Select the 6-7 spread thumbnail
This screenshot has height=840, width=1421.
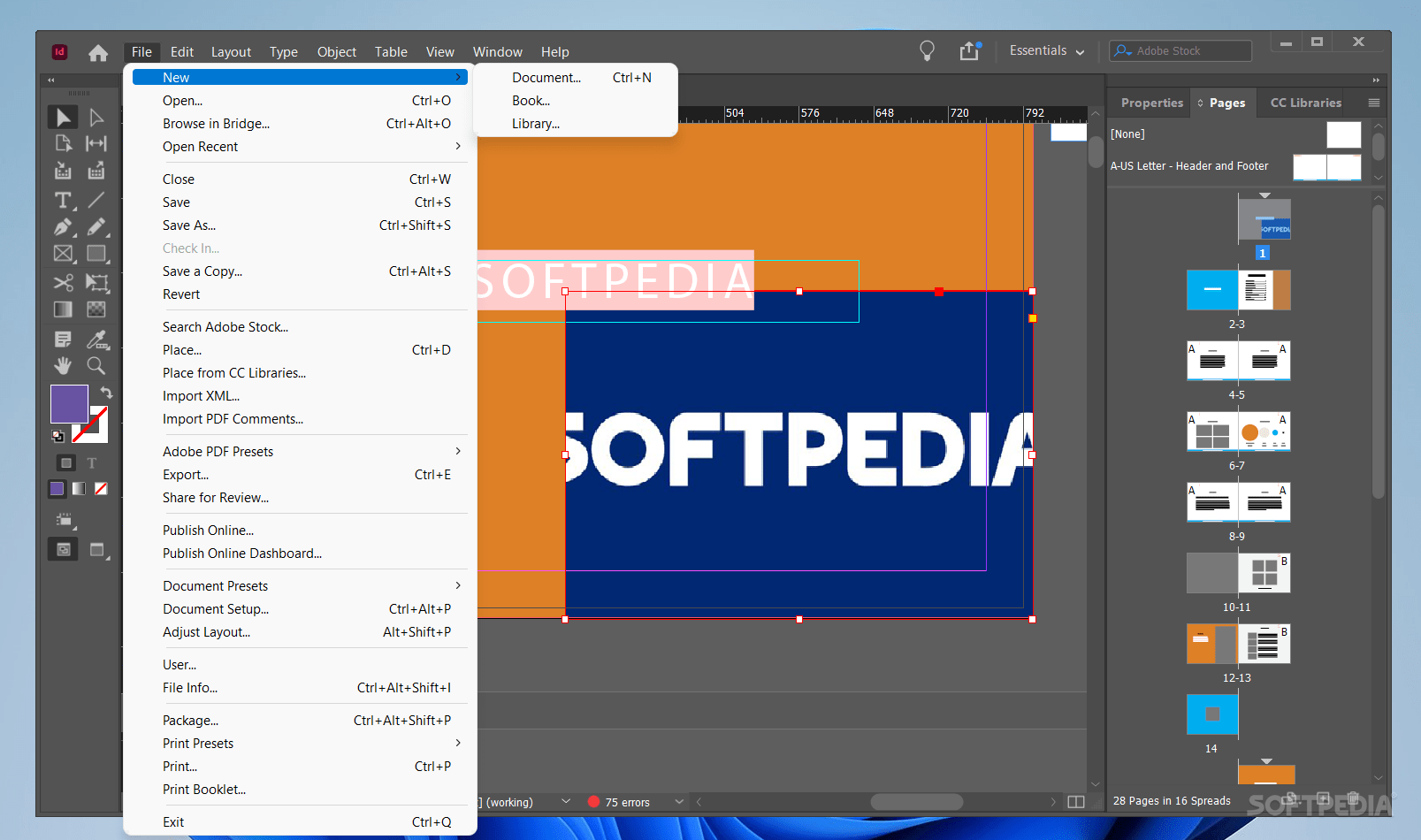[1238, 431]
